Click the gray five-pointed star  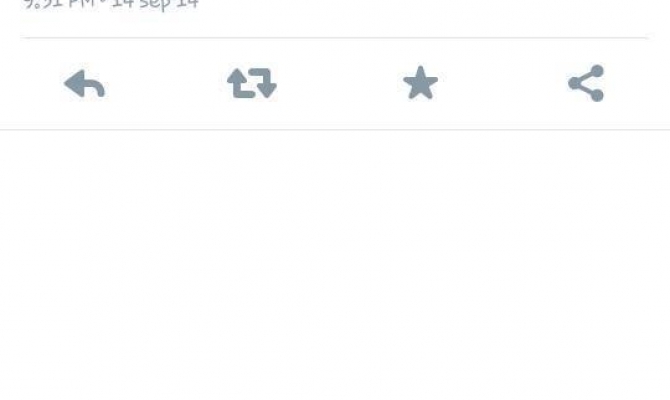tap(420, 83)
